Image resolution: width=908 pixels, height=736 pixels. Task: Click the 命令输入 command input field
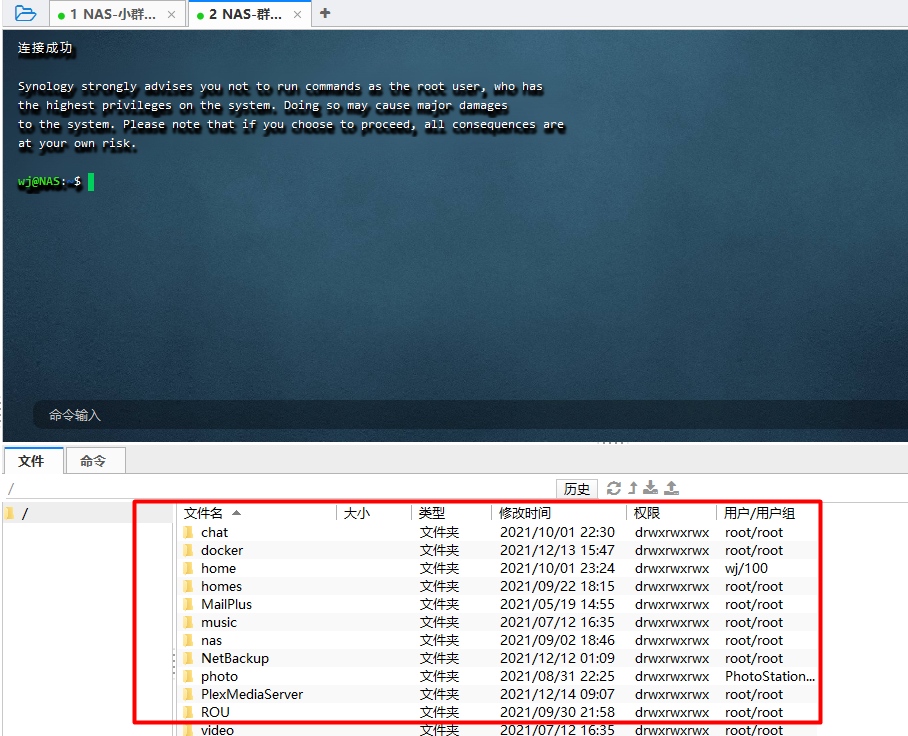[x=469, y=415]
